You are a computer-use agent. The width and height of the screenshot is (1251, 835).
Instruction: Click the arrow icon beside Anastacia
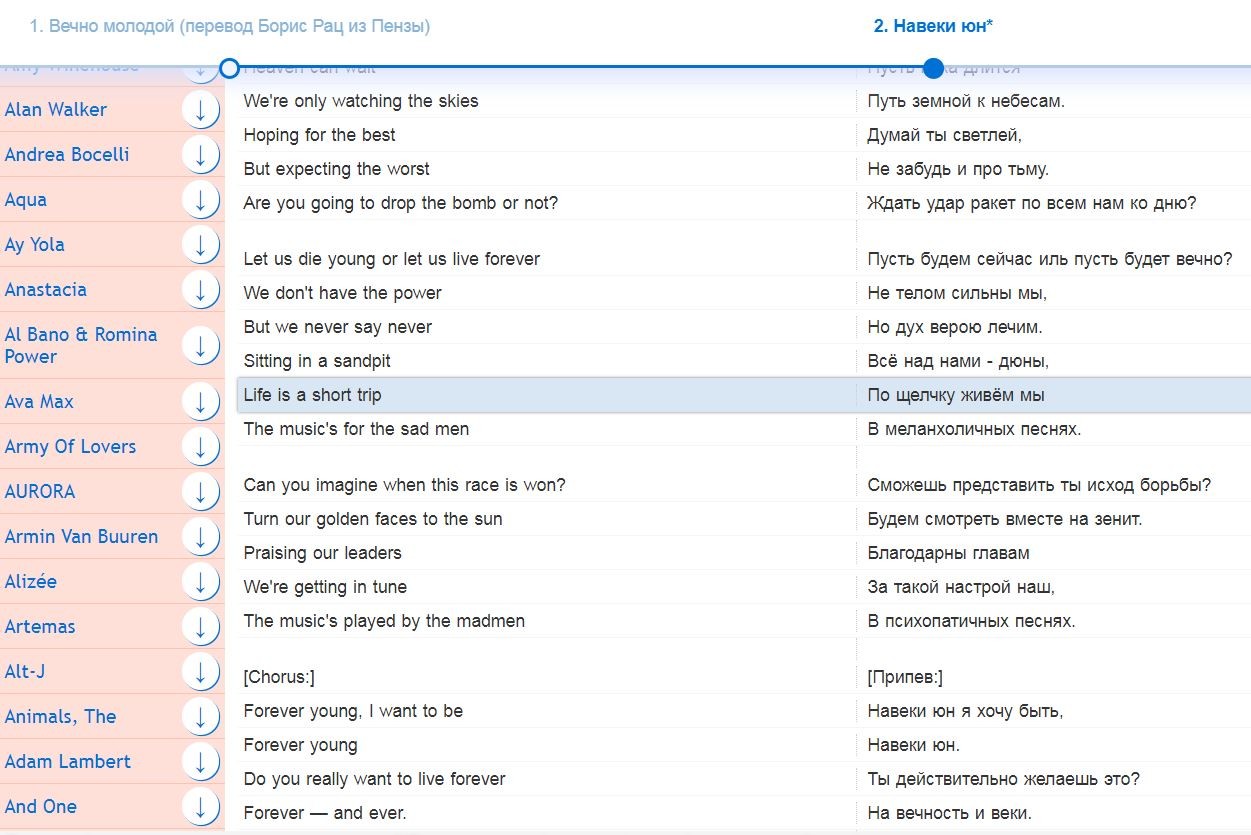(x=201, y=290)
